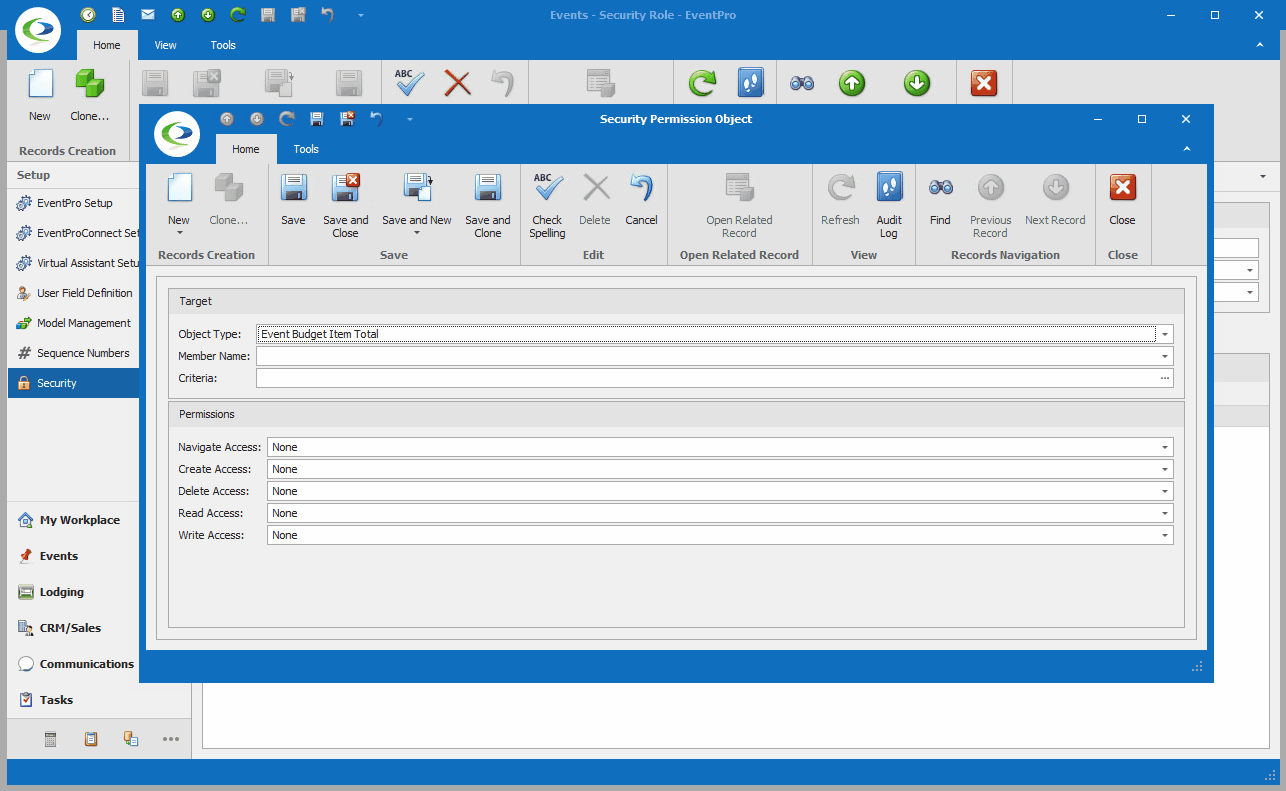Click the Save and New ribbon button

(x=416, y=205)
